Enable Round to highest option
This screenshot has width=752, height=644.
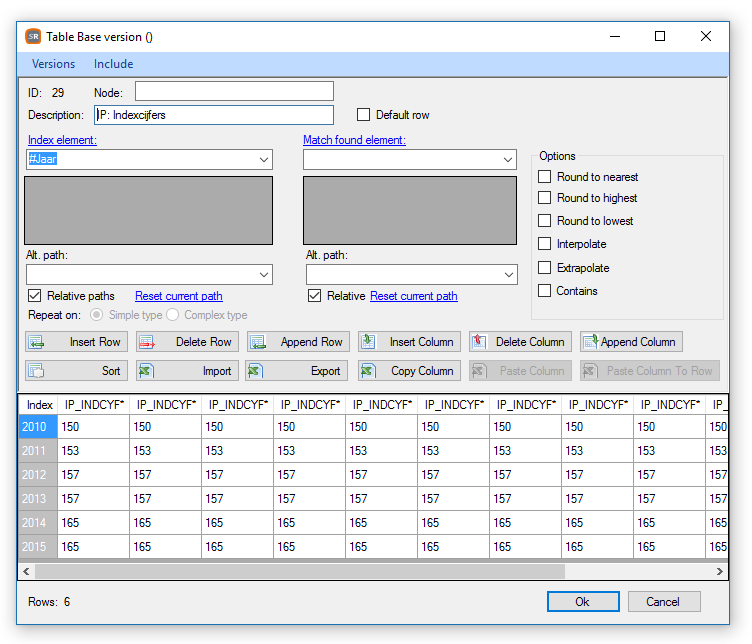point(544,198)
